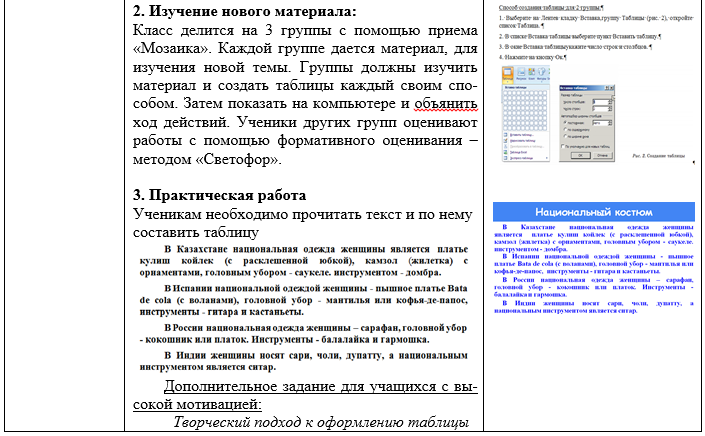The image size is (705, 436).
Task: Click the heading "3. Практическая работа"
Action: 219,196
